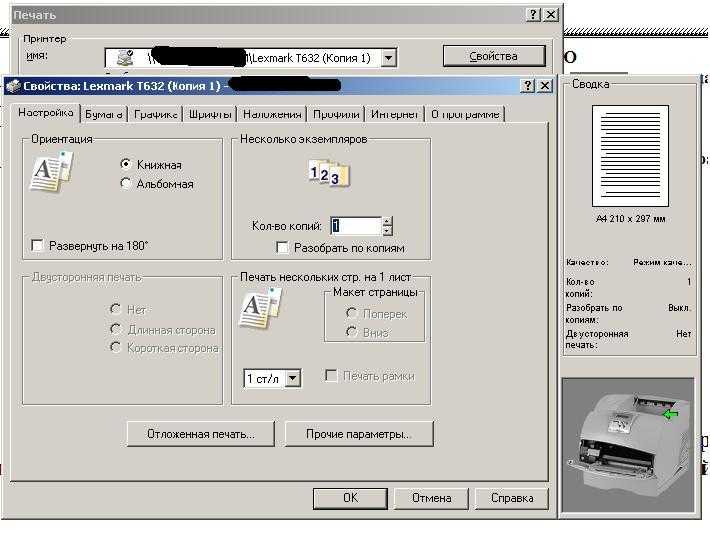This screenshot has height=536, width=710.
Task: Confirm with the OK button
Action: click(x=350, y=498)
